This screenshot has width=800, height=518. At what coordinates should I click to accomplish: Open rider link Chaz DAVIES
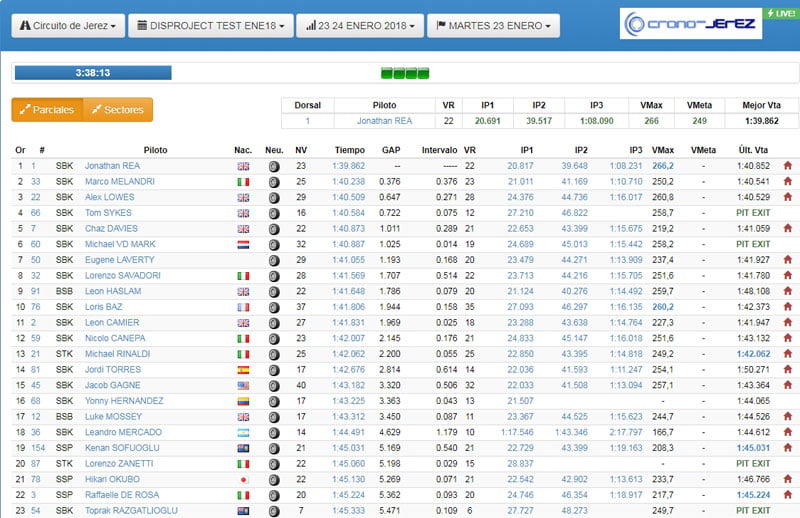pos(110,229)
